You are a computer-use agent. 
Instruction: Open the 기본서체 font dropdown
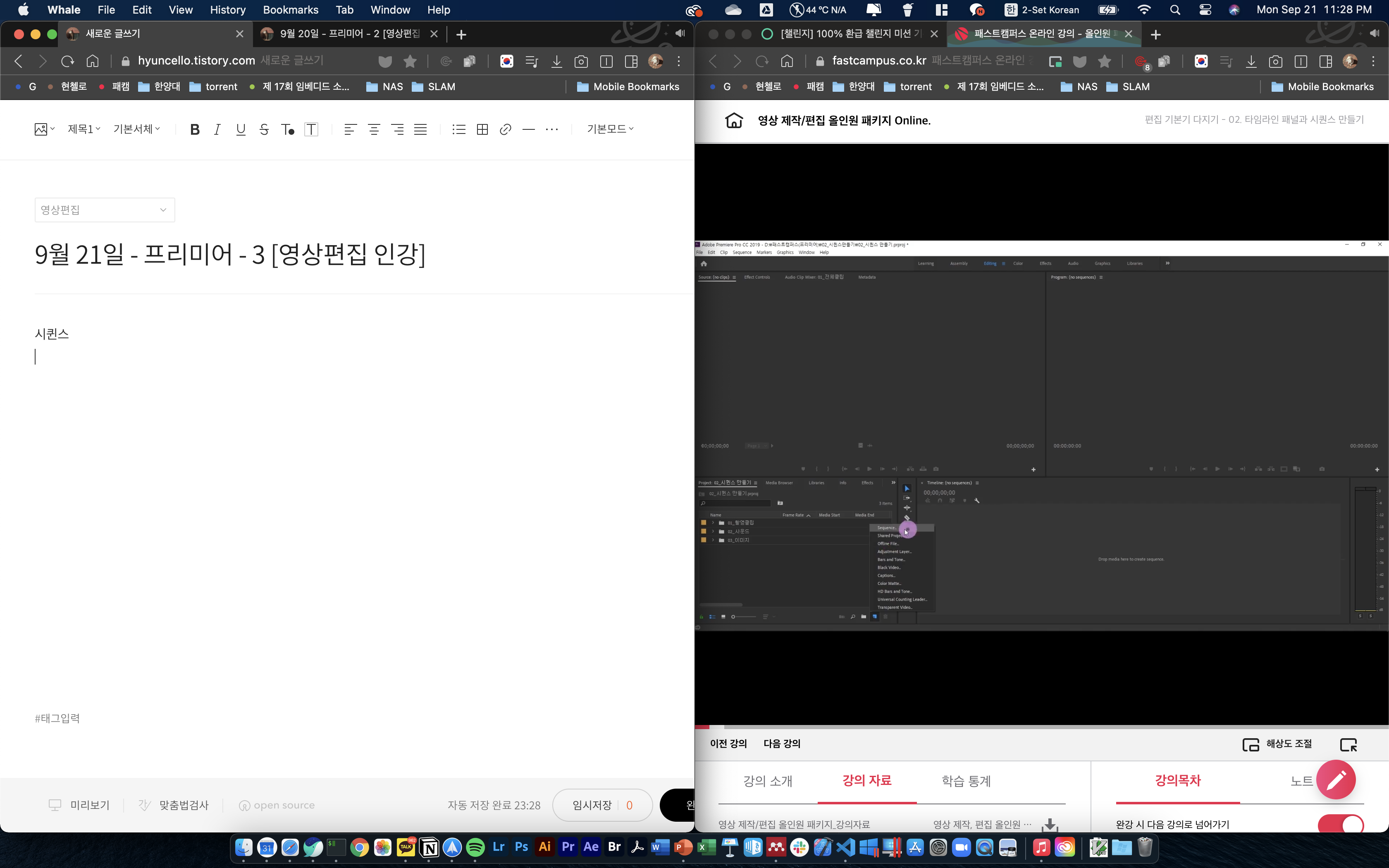pos(136,129)
